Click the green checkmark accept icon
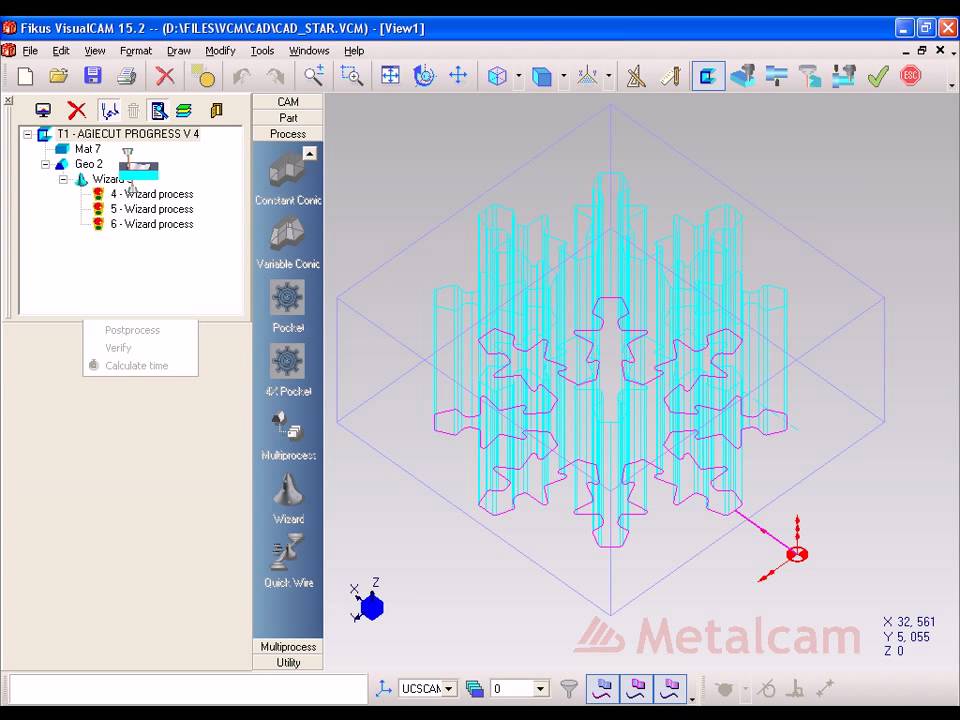This screenshot has height=720, width=960. (x=877, y=77)
